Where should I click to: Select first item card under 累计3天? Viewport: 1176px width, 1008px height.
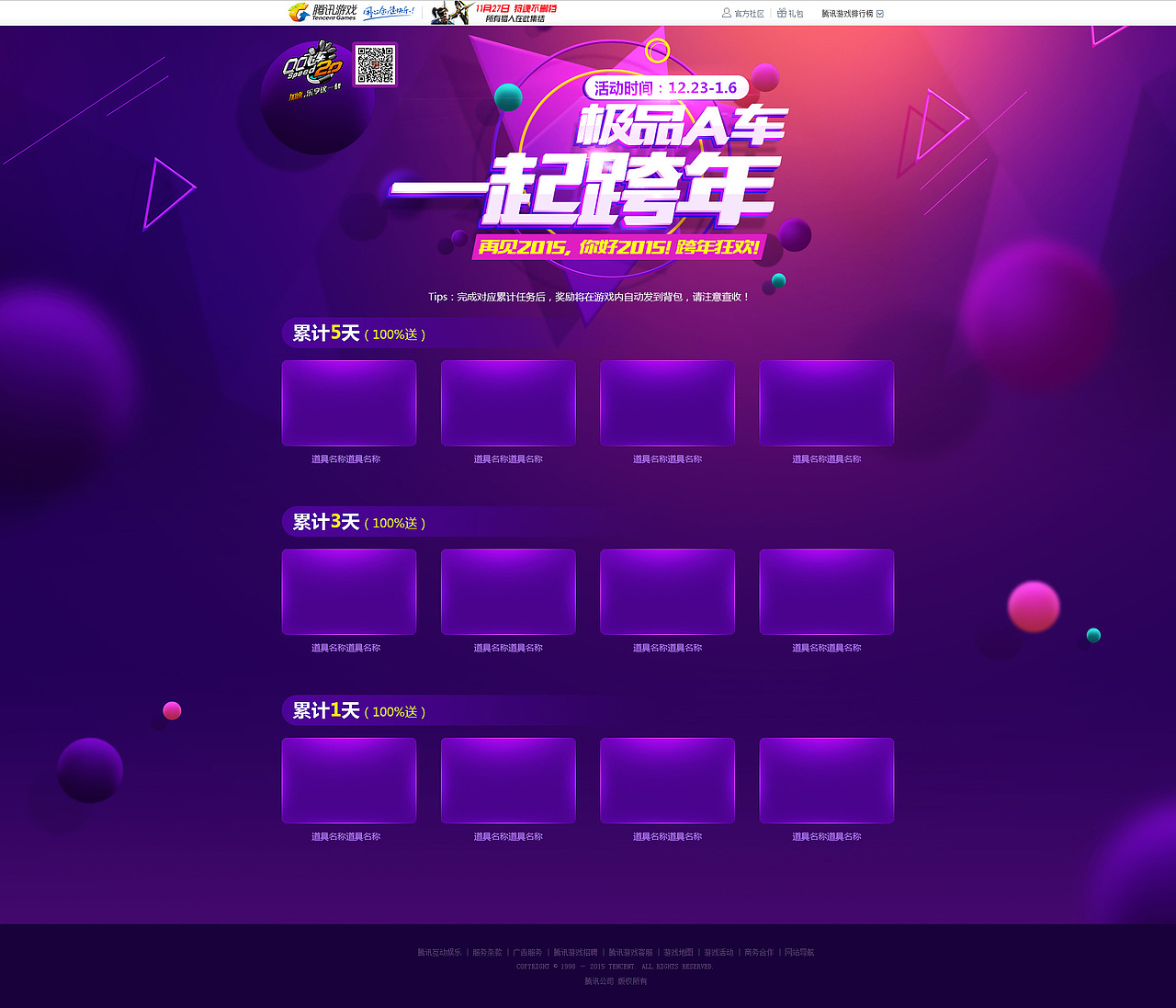tap(349, 592)
